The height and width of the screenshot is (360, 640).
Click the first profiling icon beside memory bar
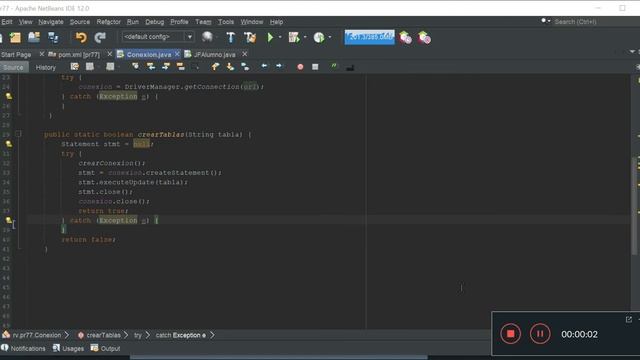405,38
